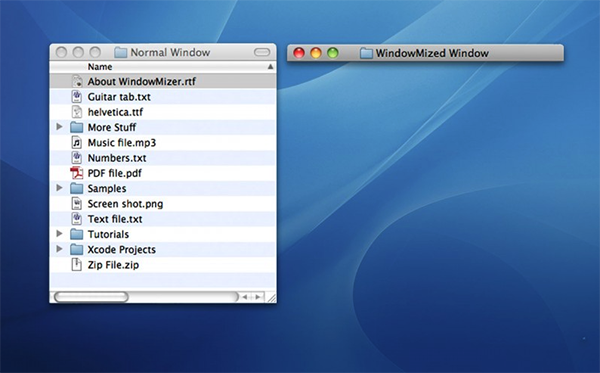Select the About WindowMizer.rtf file icon
Image resolution: width=600 pixels, height=373 pixels.
77,81
